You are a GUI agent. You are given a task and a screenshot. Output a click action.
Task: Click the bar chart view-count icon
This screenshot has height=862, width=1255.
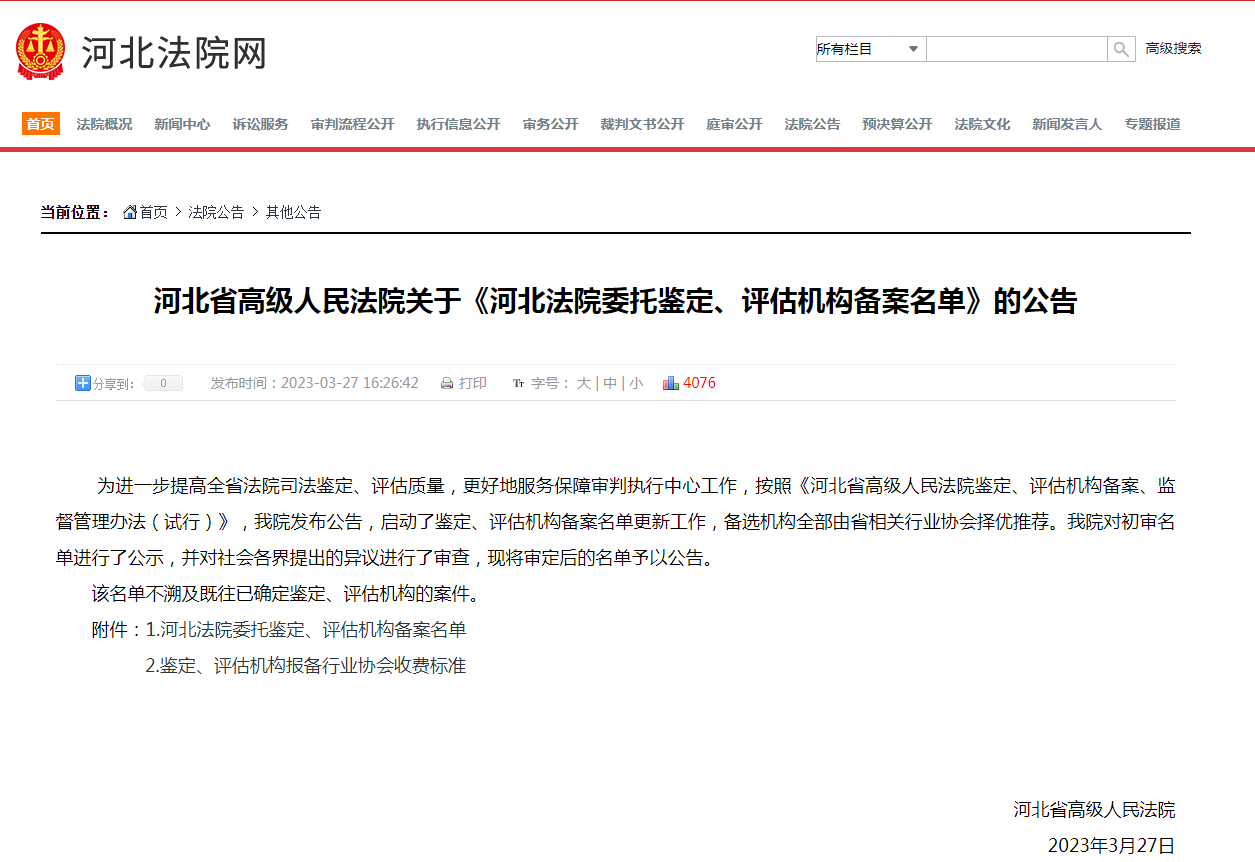(671, 383)
